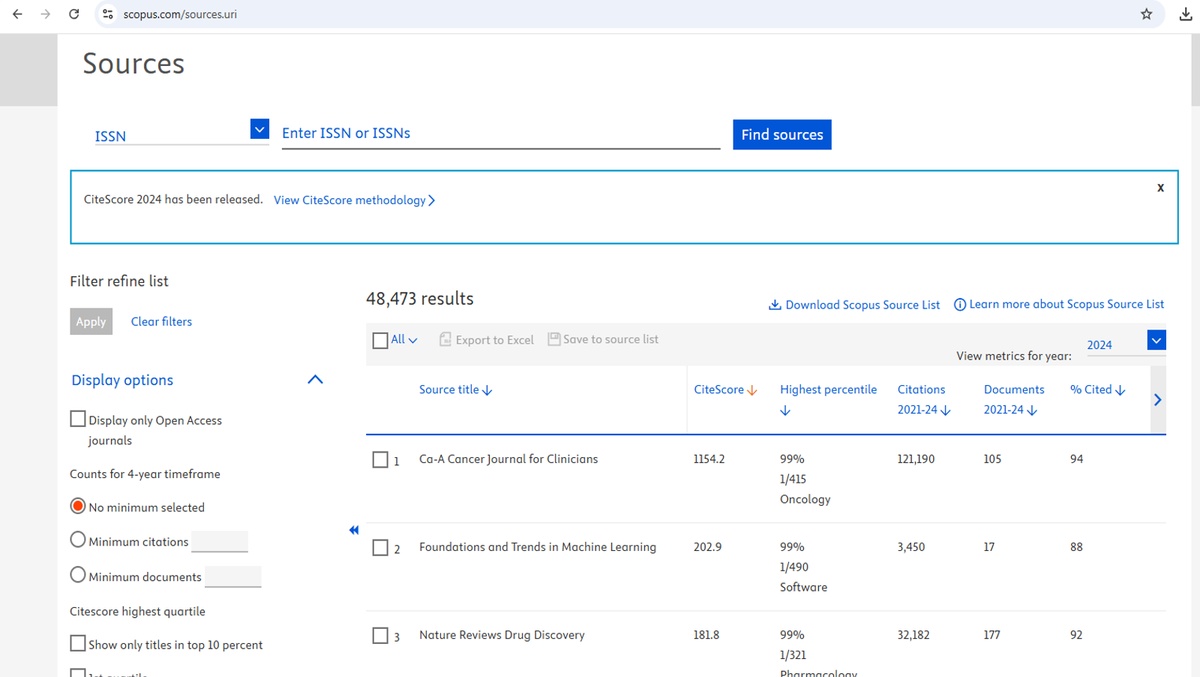Click Clear filters link
This screenshot has width=1200, height=677.
click(x=161, y=321)
